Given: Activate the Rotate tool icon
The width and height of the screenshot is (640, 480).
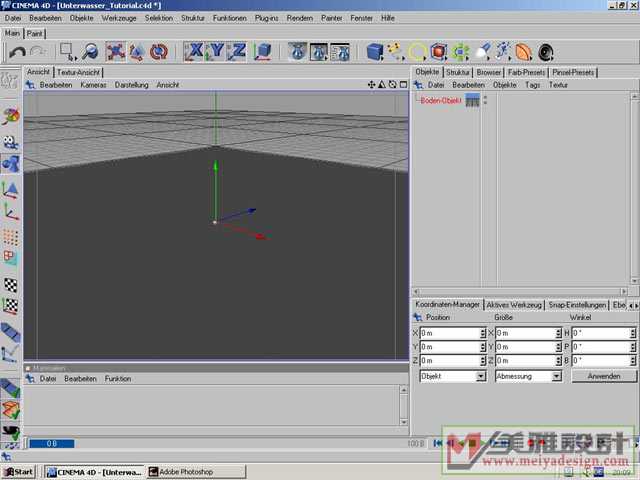Looking at the screenshot, I should coord(159,52).
